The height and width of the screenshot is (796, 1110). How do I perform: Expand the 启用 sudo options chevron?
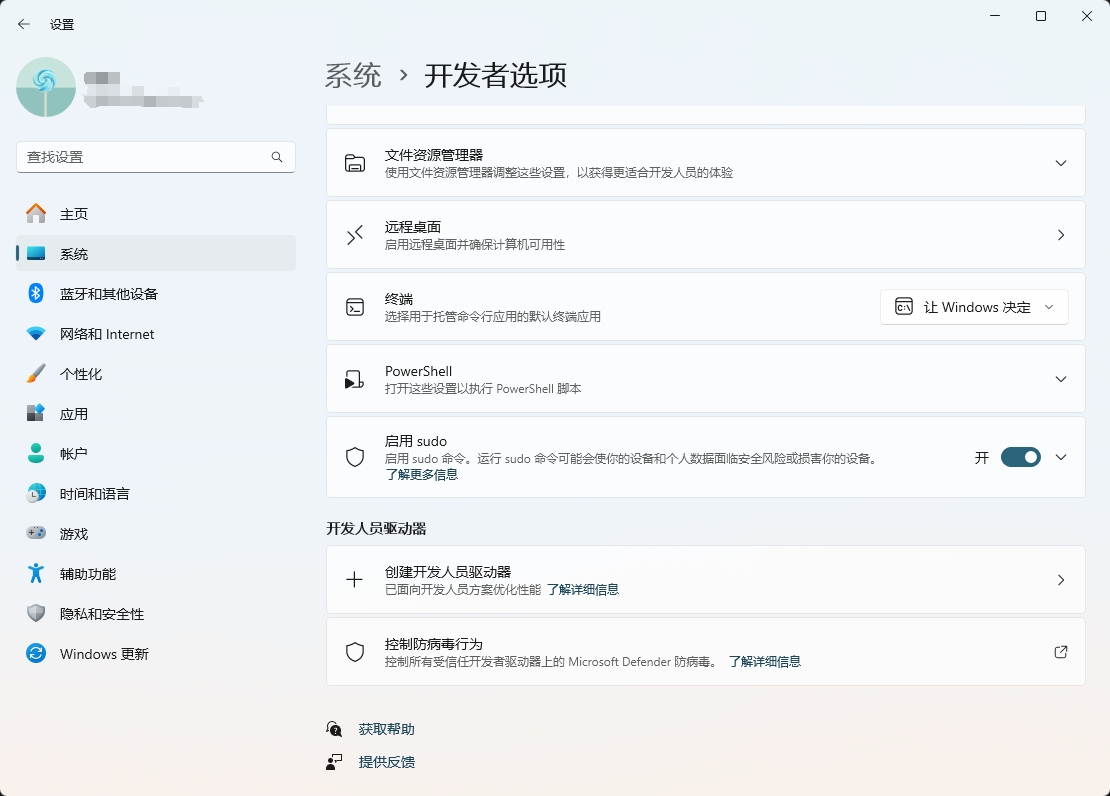[x=1060, y=457]
